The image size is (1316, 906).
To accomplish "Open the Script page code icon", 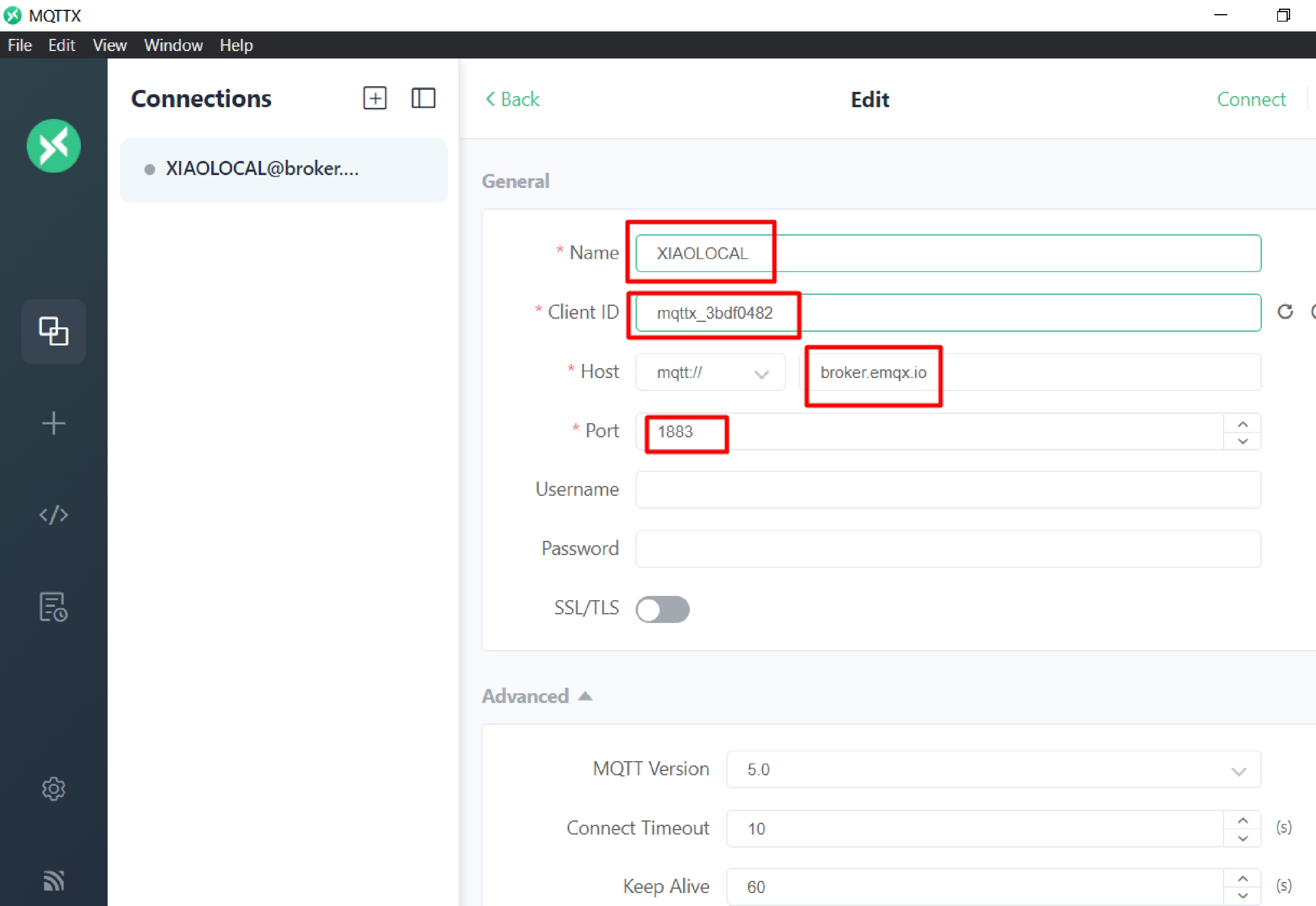I will tap(54, 515).
